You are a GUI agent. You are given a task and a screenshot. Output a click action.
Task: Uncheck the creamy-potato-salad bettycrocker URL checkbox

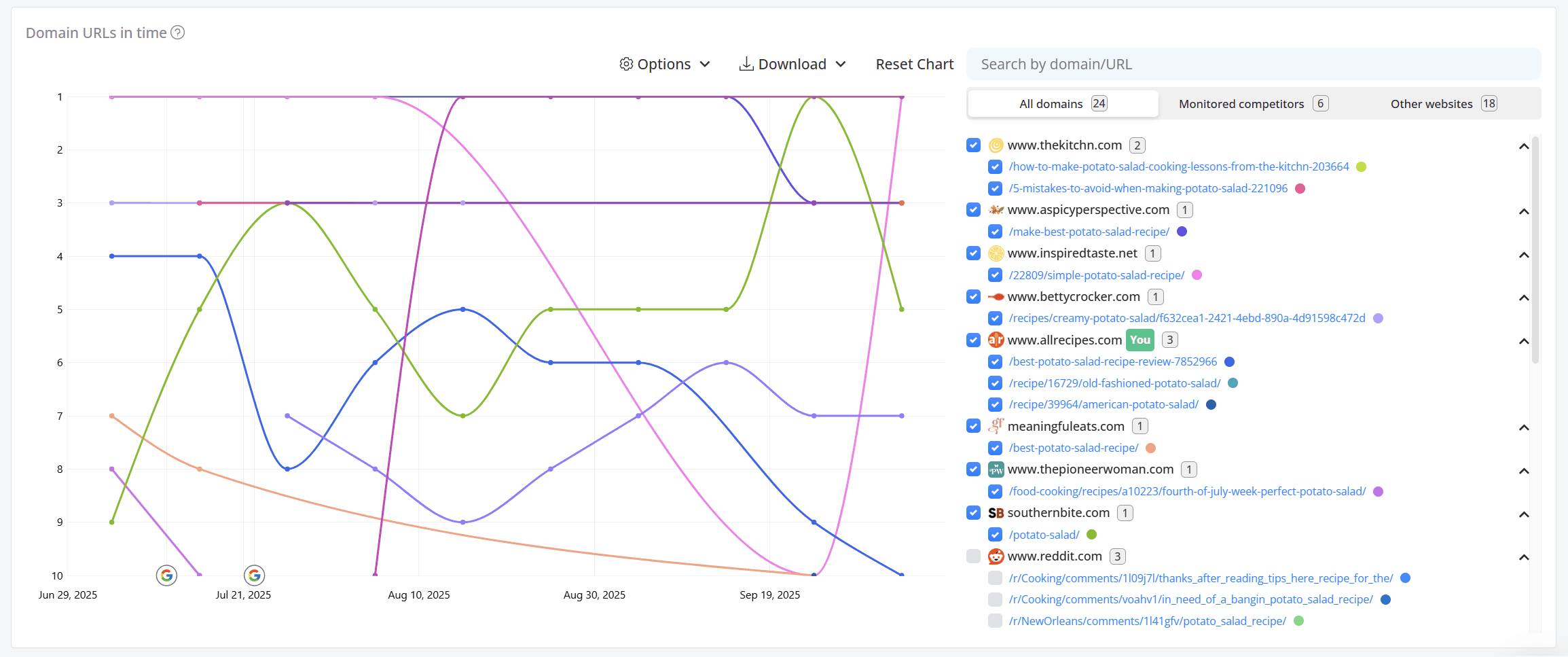[996, 319]
